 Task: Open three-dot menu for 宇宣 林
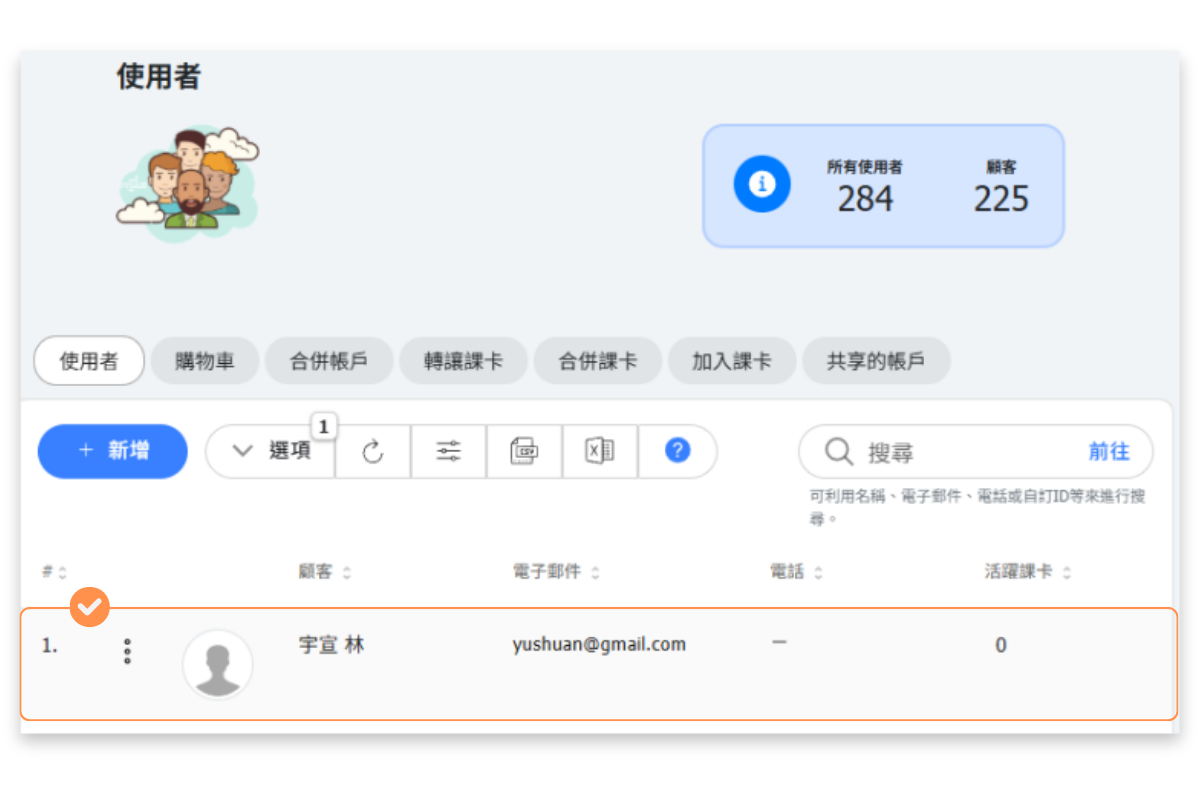coord(127,652)
